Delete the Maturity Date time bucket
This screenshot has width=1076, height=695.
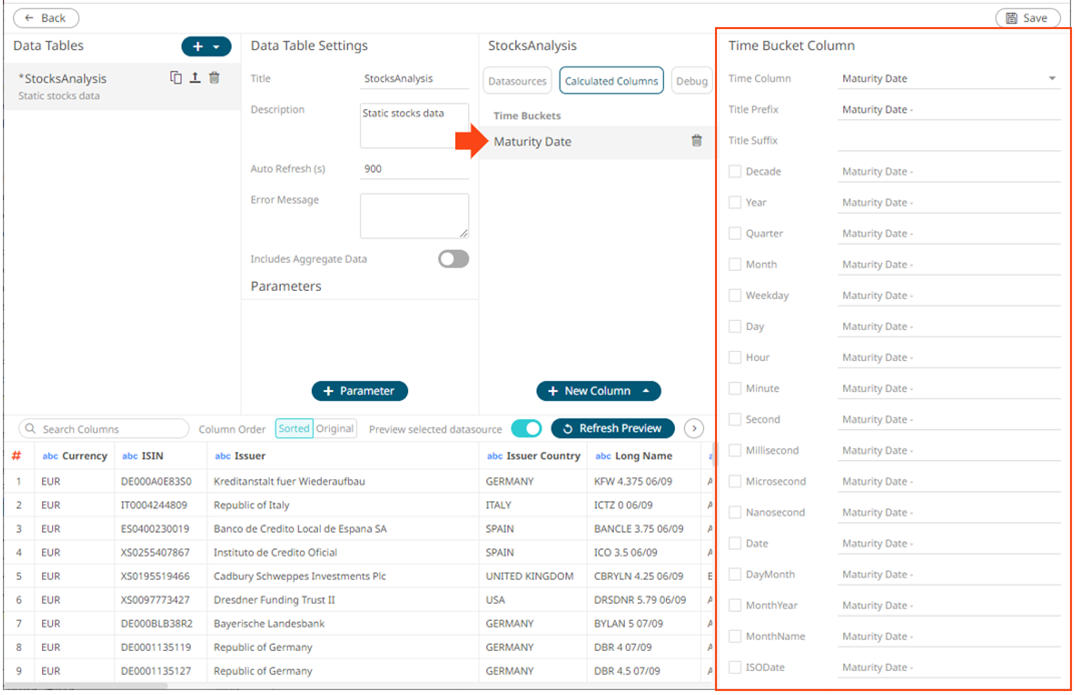[697, 141]
